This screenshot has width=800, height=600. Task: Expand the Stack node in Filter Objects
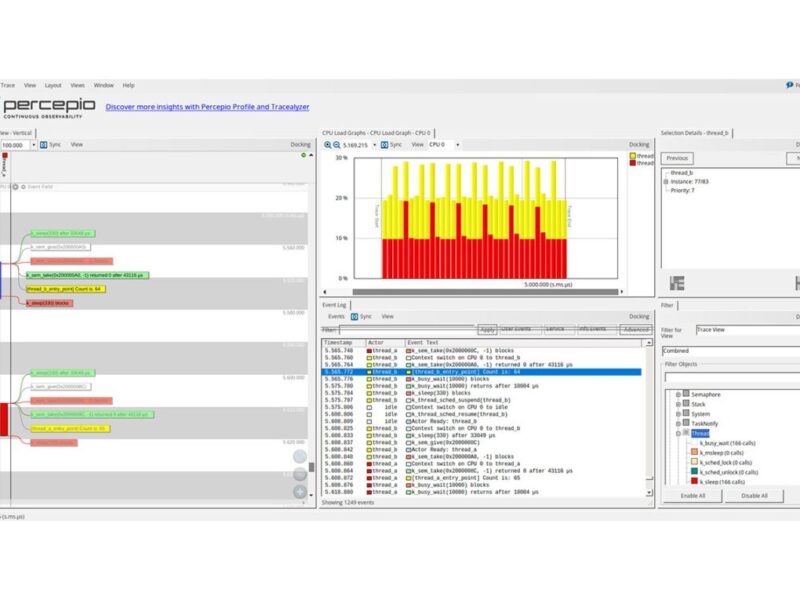click(x=677, y=404)
